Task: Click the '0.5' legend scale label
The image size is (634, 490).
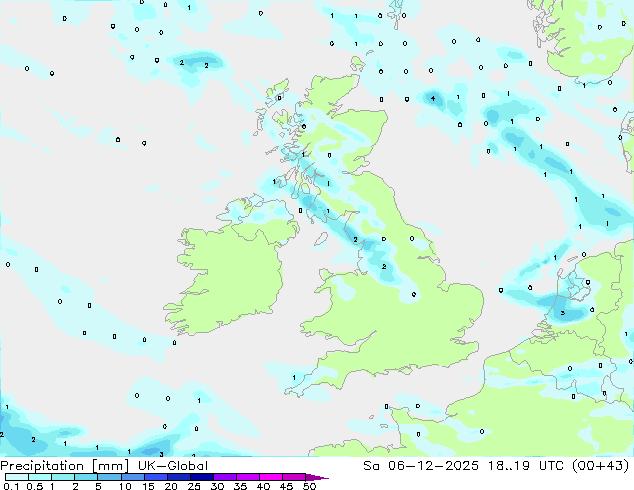Action: (x=35, y=486)
